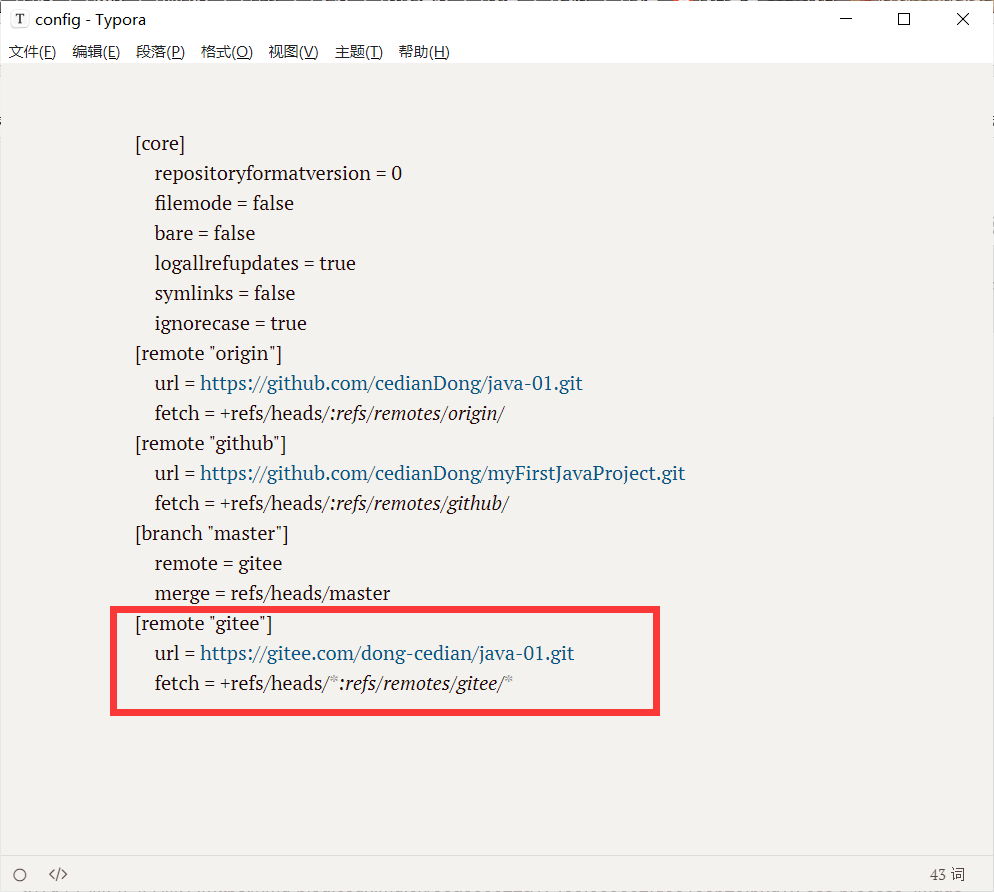The width and height of the screenshot is (994, 892).
Task: Toggle the sidebar circle icon in status bar
Action: pos(20,875)
